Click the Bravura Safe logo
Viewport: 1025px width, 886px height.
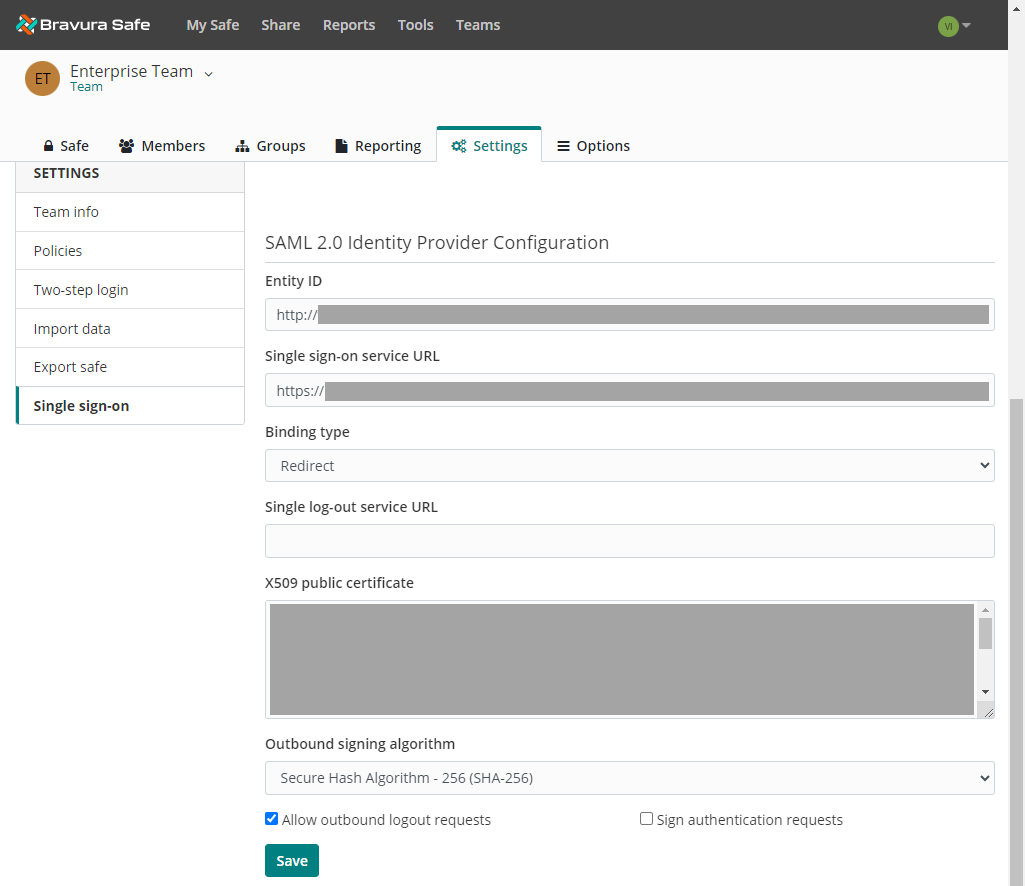click(x=83, y=25)
